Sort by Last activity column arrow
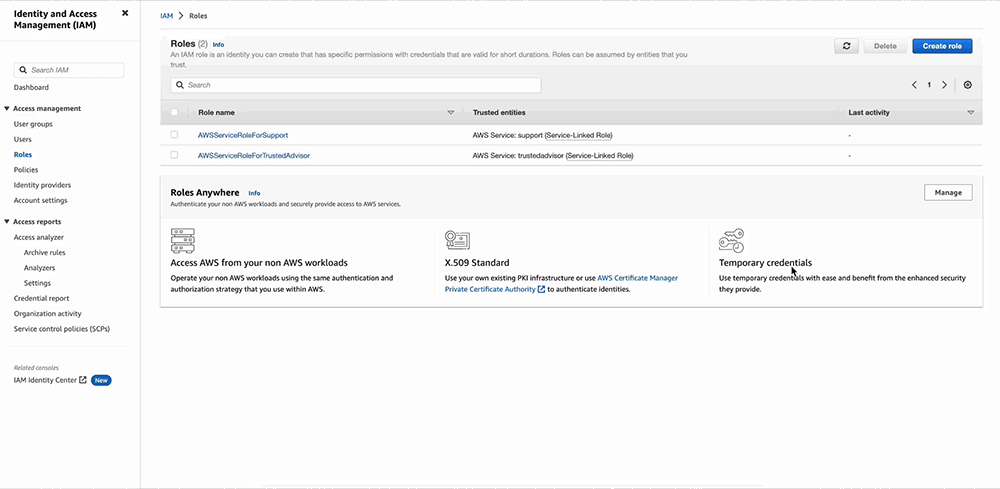1000x489 pixels. click(x=971, y=112)
